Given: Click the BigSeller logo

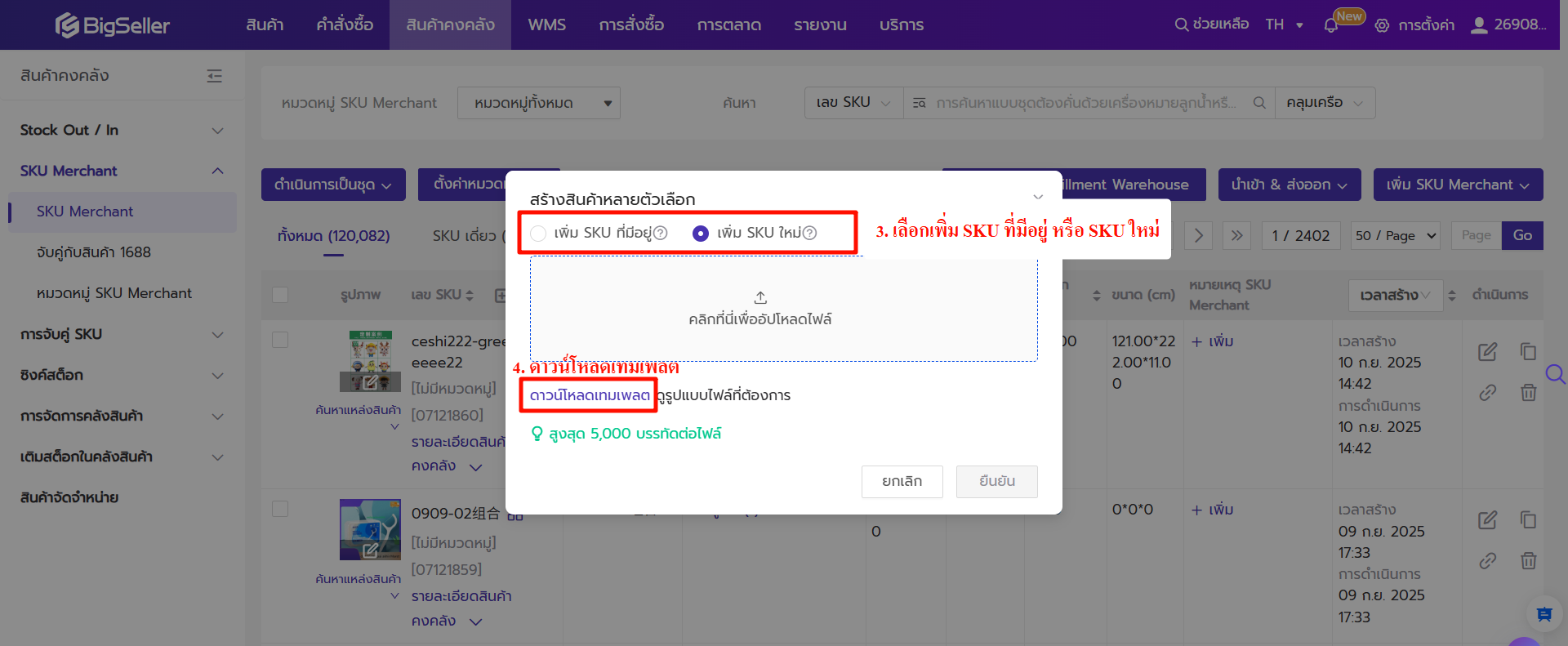Looking at the screenshot, I should point(113,25).
